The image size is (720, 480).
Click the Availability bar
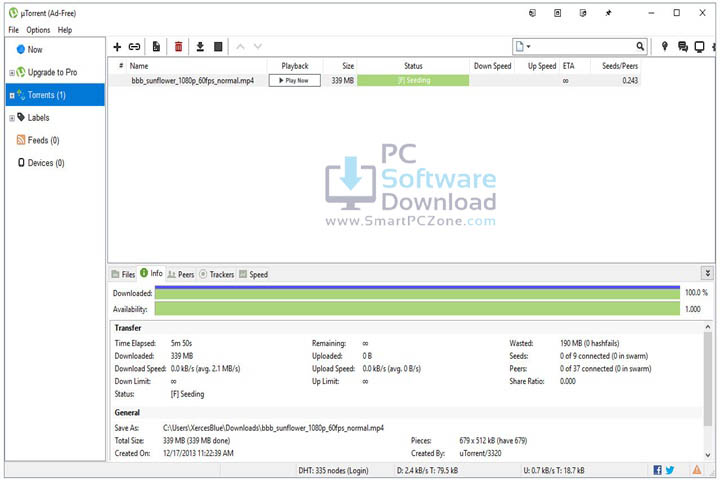pos(417,309)
